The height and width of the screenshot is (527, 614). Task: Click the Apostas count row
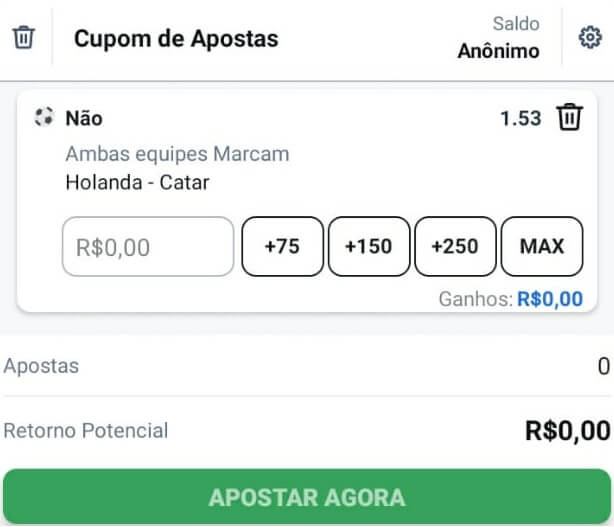(307, 366)
